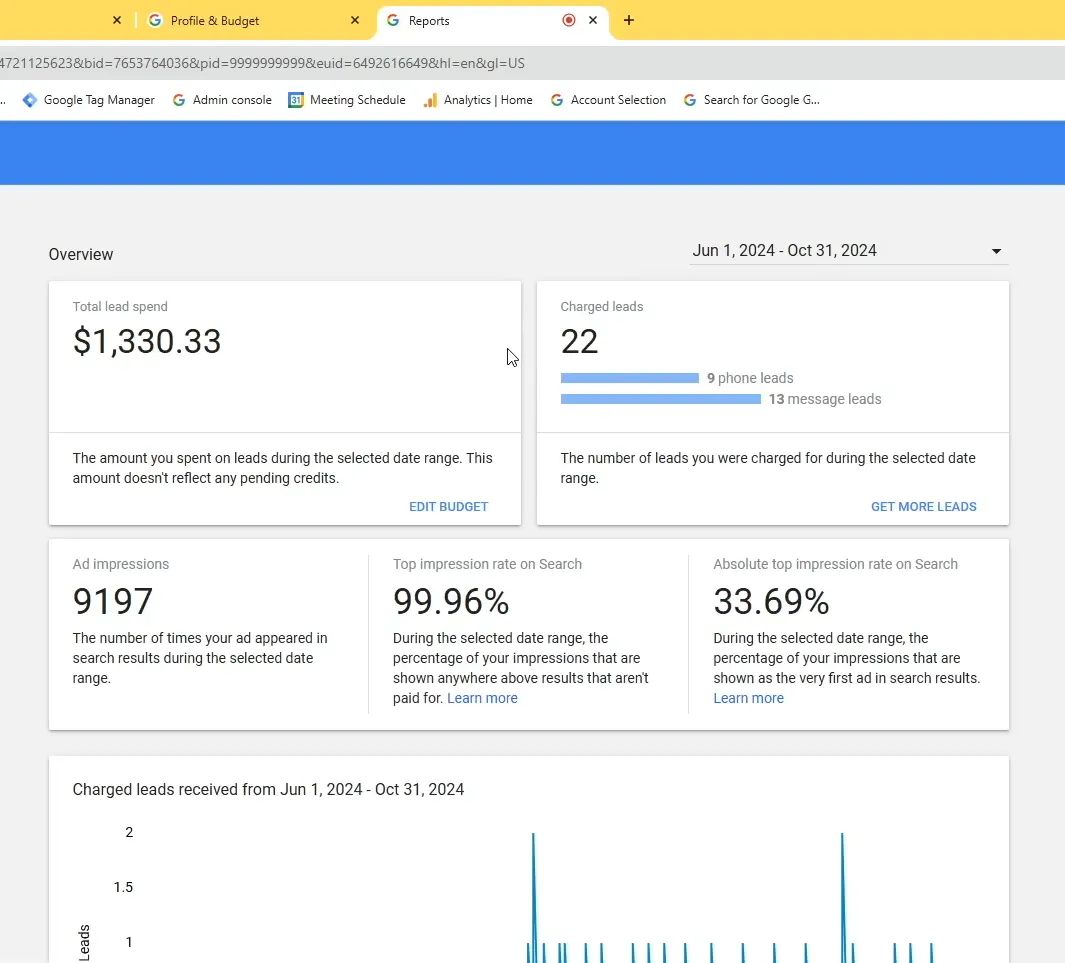Close the leftmost partially visible tab
1065x963 pixels.
point(117,20)
